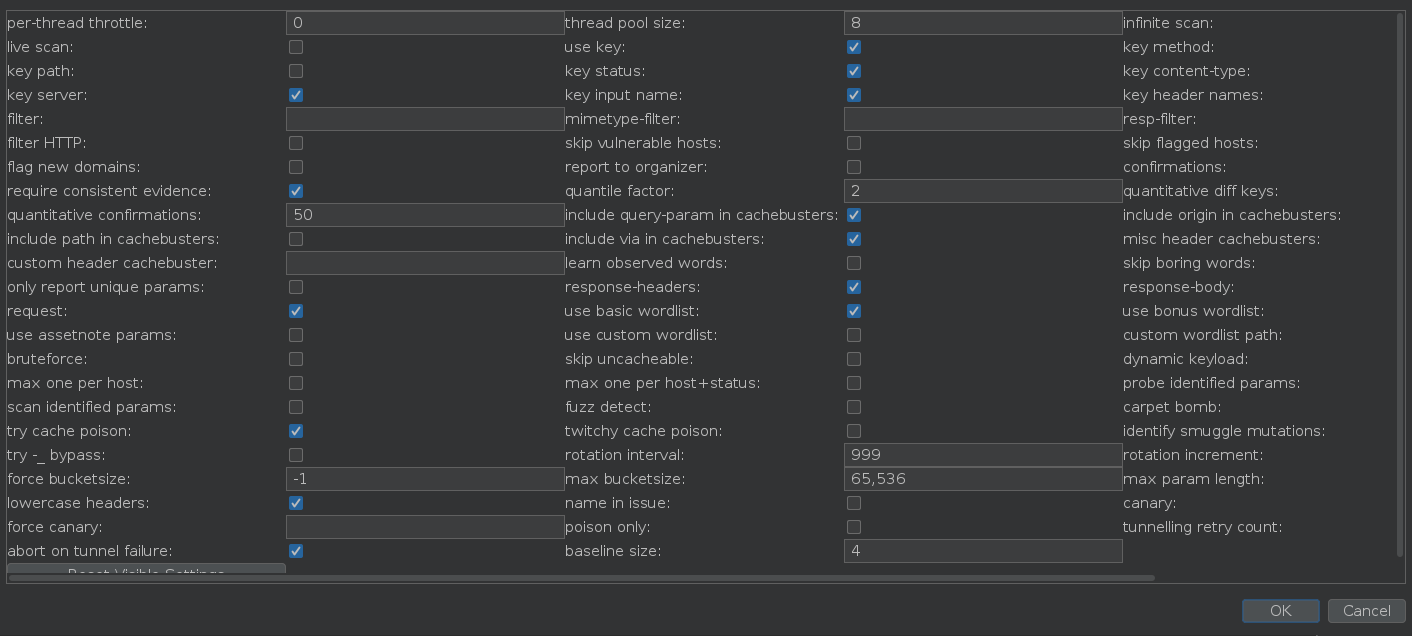The height and width of the screenshot is (636, 1412).
Task: Click the quantile factor input
Action: click(983, 191)
